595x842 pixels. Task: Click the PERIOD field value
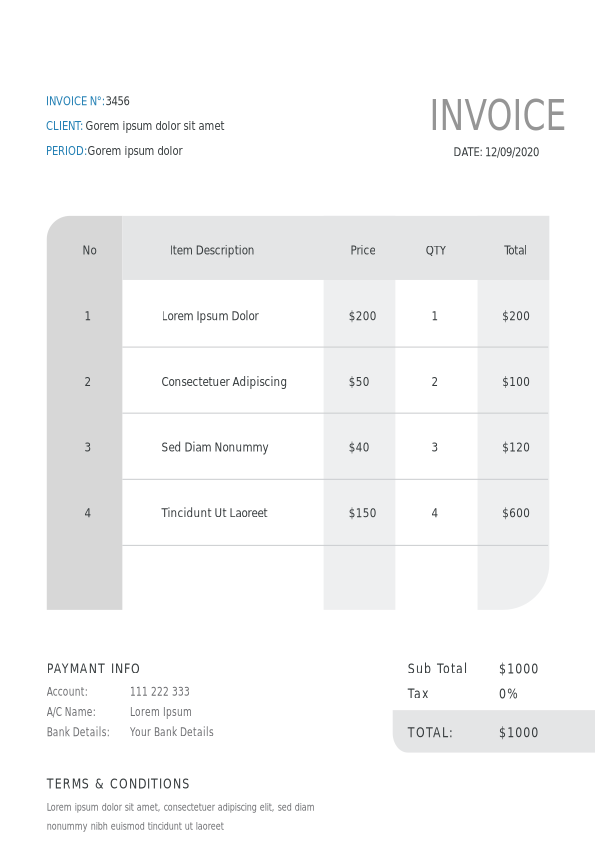coord(135,151)
